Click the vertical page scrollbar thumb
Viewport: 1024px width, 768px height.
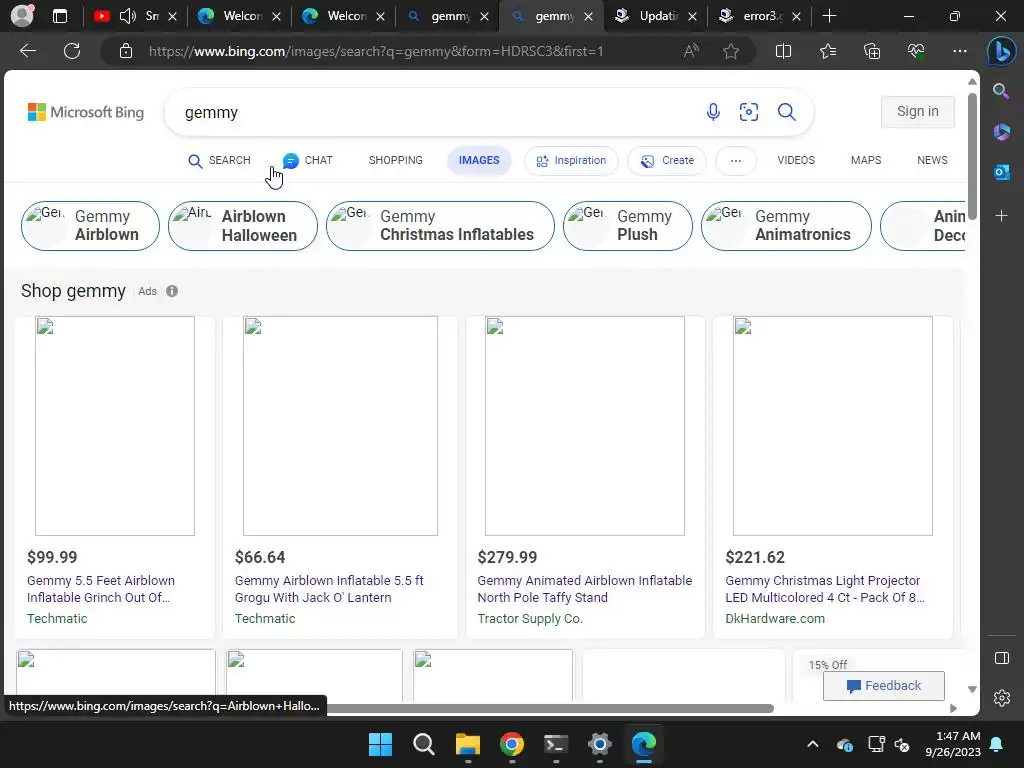972,157
